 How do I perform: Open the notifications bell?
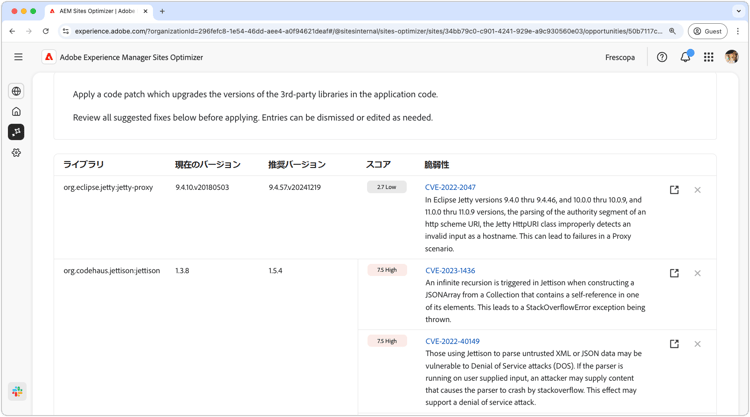tap(685, 57)
